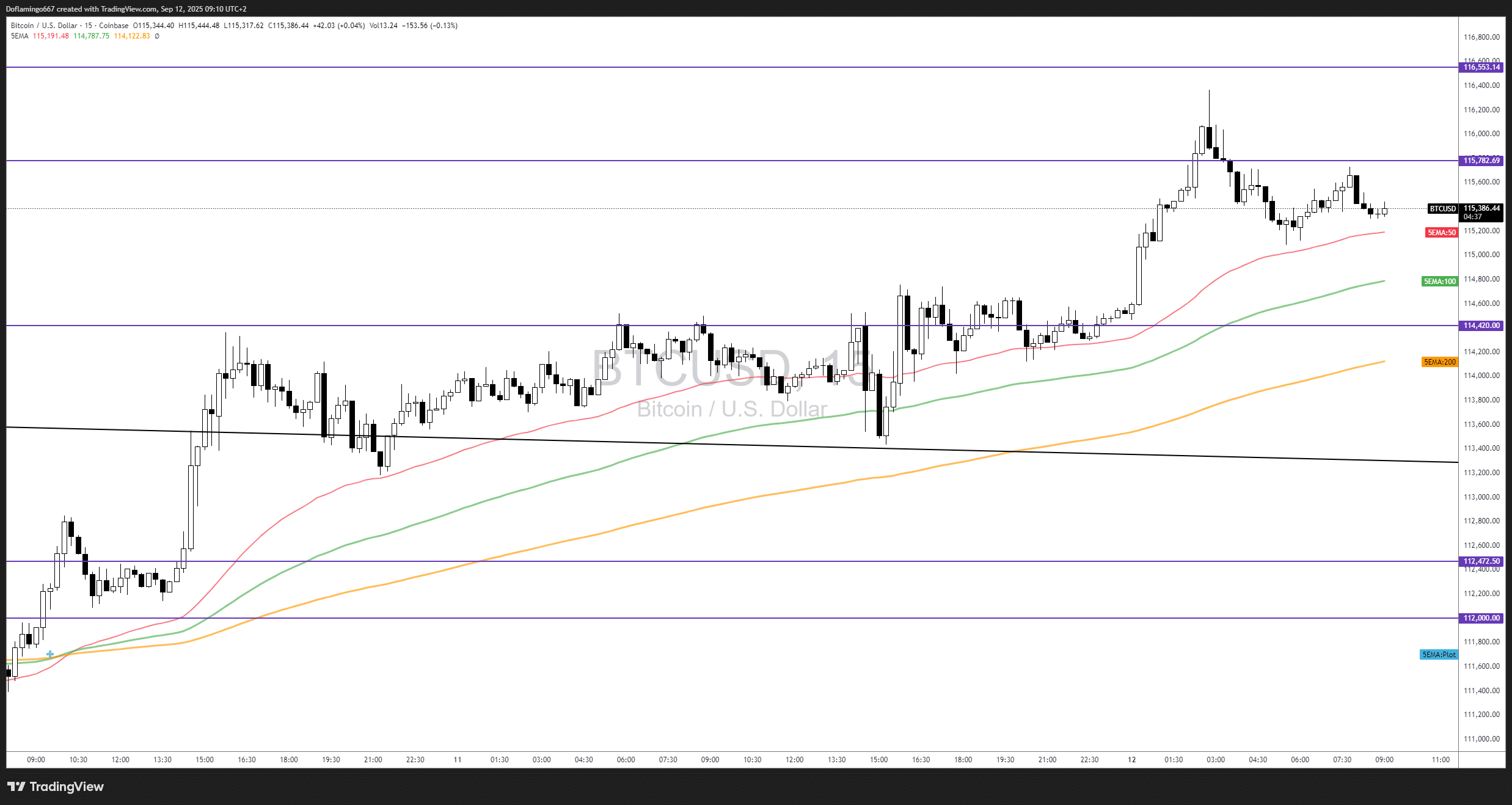
Task: Click the BTCUSD symbol price tag
Action: pyautogui.click(x=1442, y=209)
